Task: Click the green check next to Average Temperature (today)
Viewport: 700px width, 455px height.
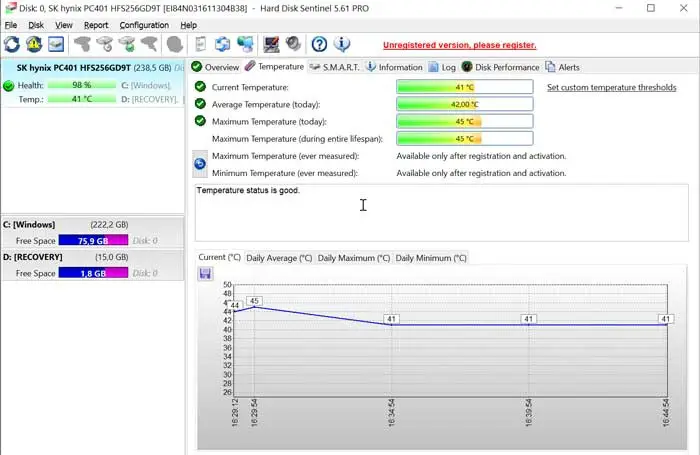Action: 200,104
